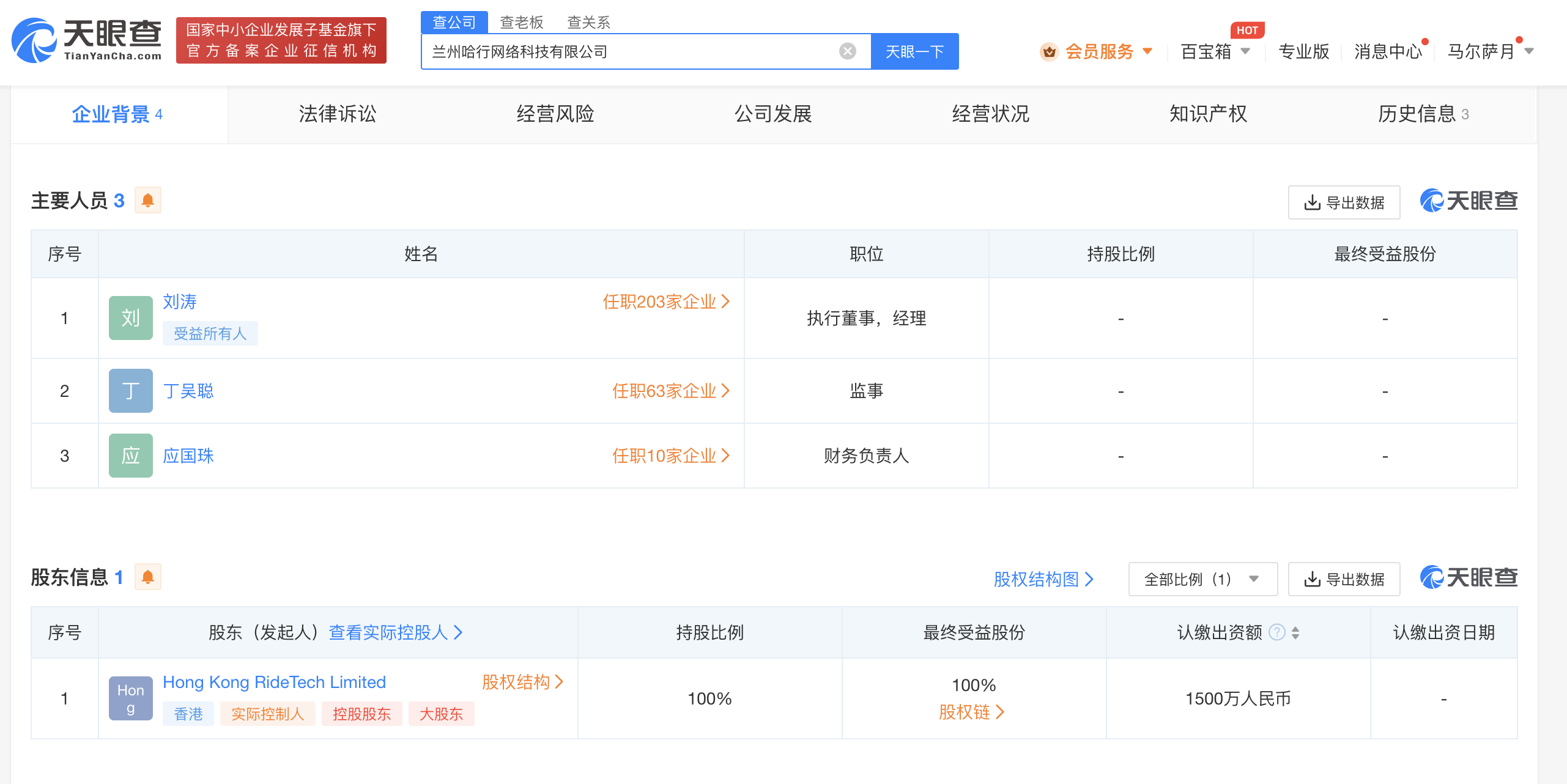Click the download icon in 主要人员 导出数据
1567x784 pixels.
point(1311,201)
